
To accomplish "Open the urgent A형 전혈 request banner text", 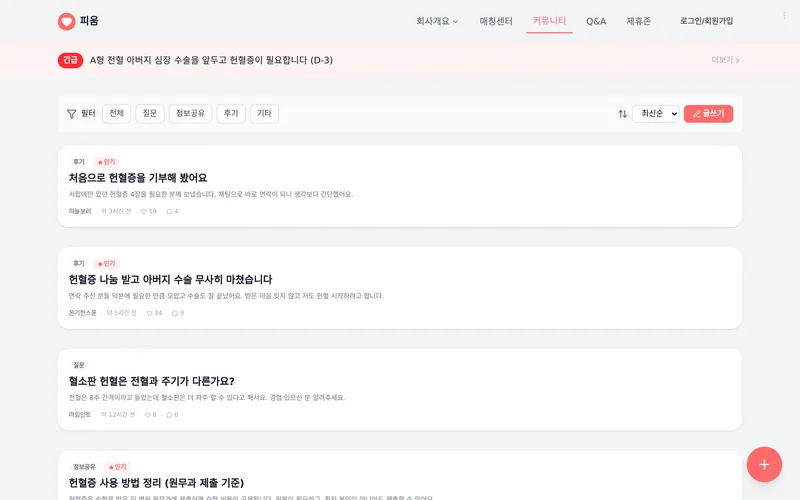I will [211, 60].
